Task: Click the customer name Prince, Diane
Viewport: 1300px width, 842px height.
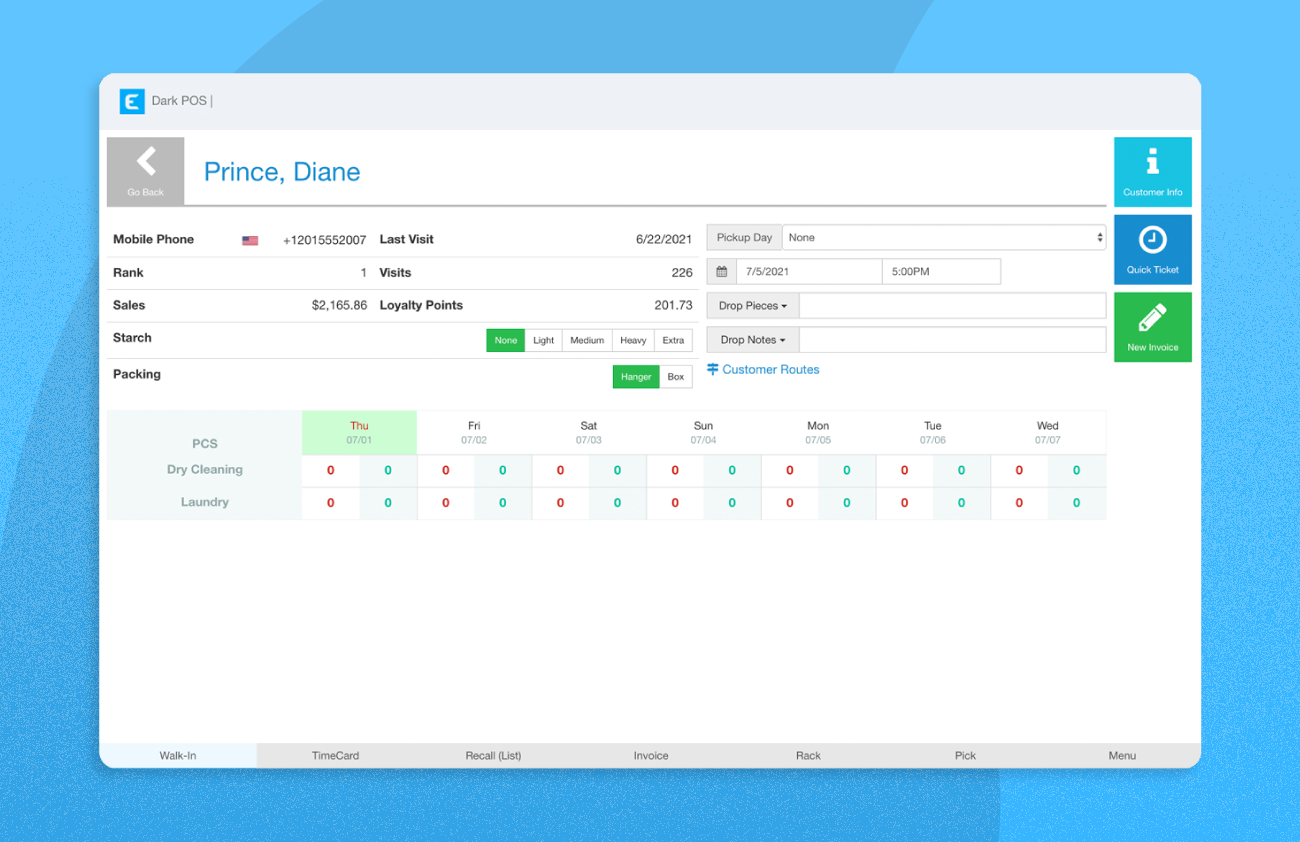Action: click(281, 171)
